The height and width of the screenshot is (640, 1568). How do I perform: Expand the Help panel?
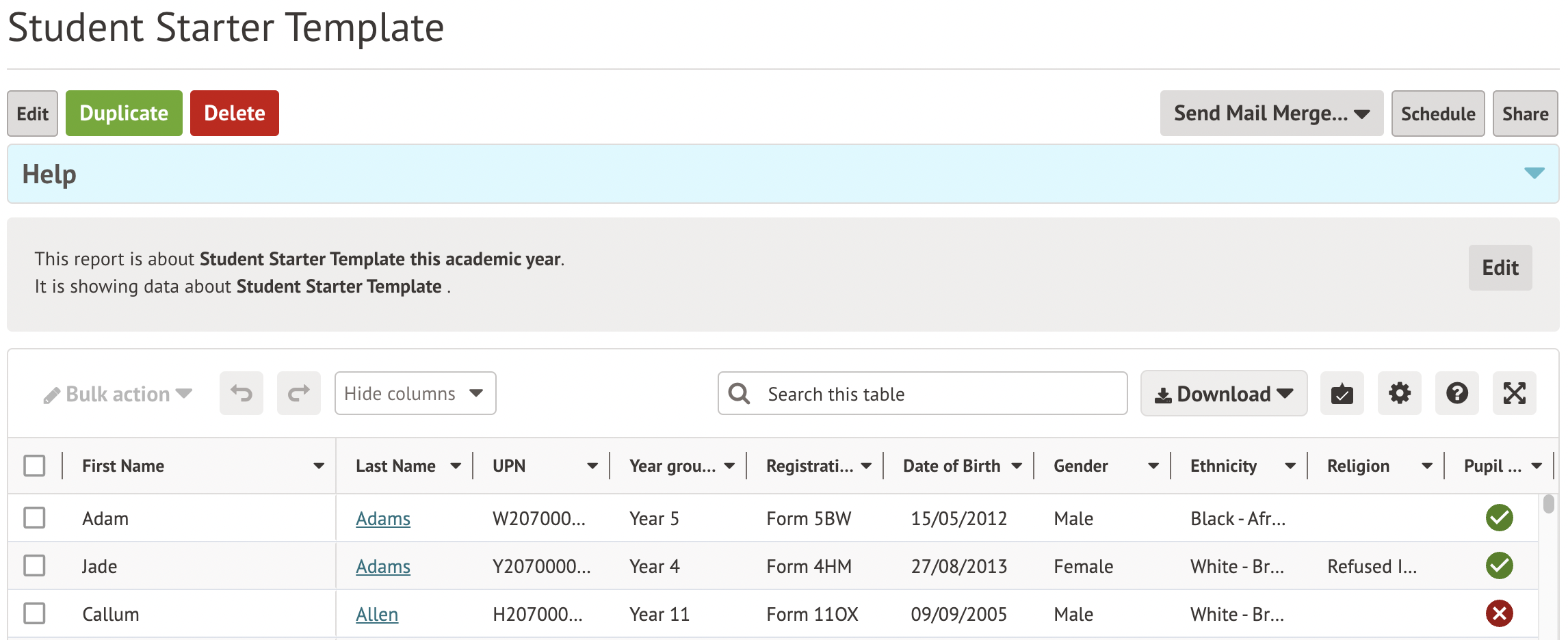point(1534,173)
